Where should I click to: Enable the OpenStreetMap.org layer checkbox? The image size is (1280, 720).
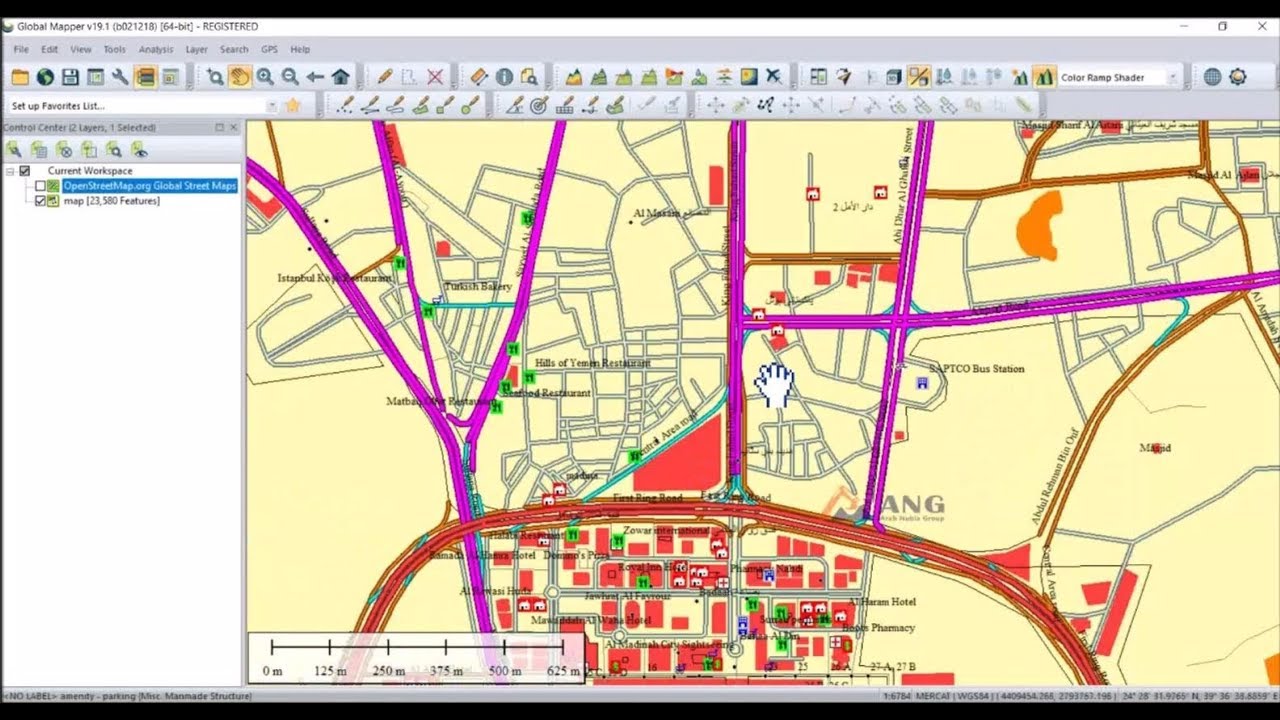[x=41, y=186]
